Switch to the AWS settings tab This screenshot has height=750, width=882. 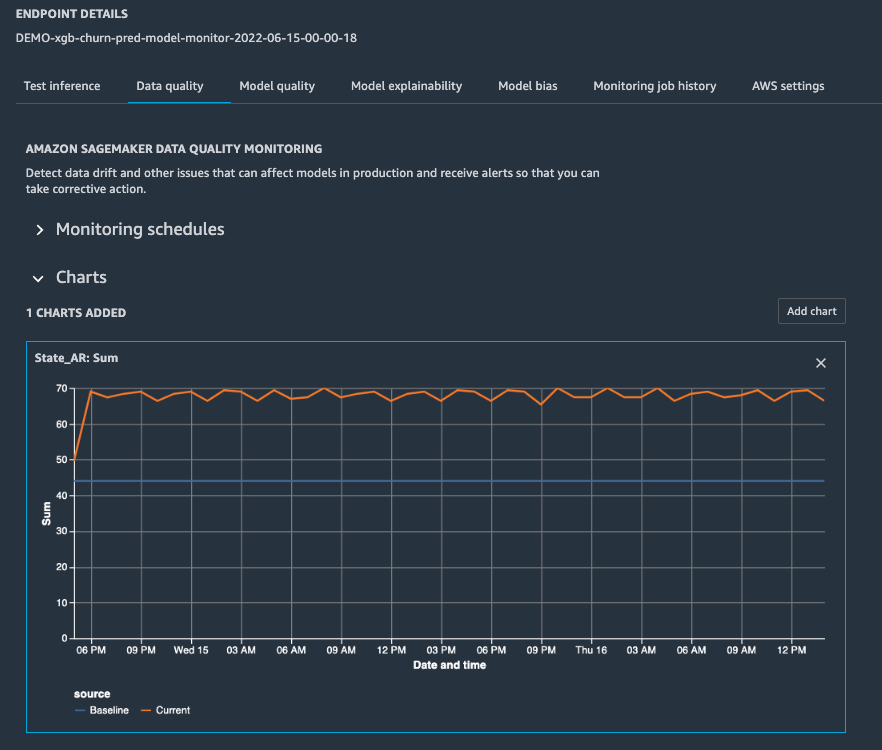788,86
